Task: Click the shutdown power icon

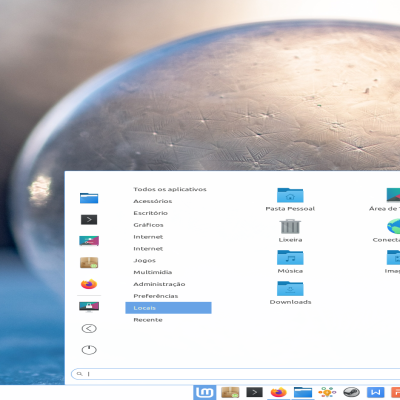Action: click(89, 350)
